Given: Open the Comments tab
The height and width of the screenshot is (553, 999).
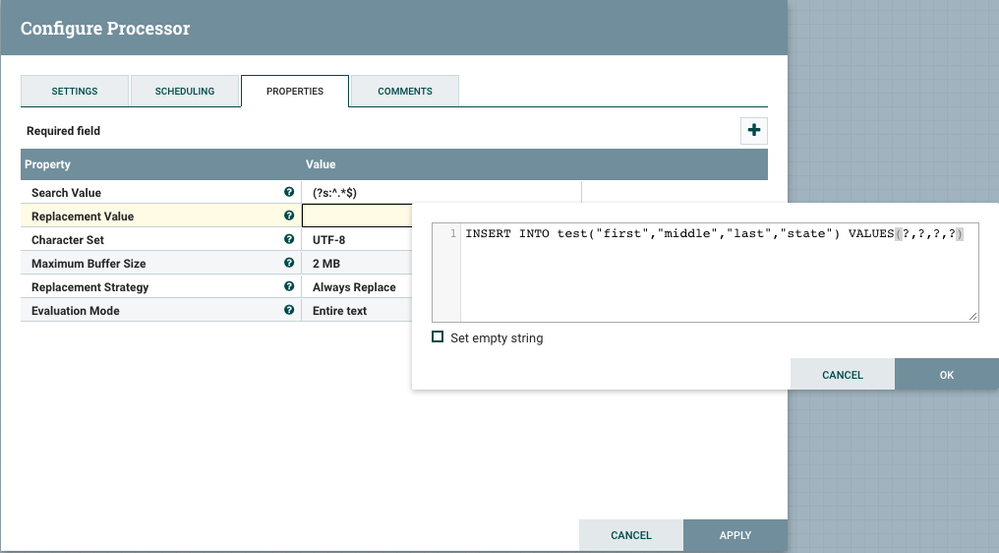Looking at the screenshot, I should (405, 91).
